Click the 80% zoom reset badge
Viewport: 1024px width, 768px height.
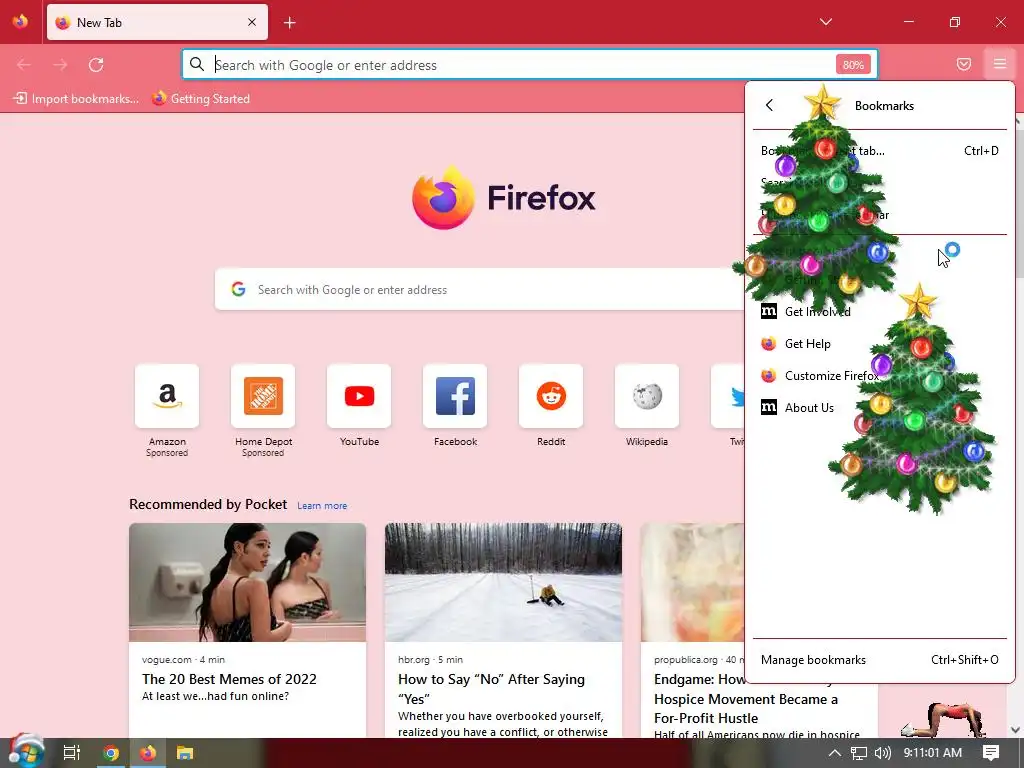point(853,65)
